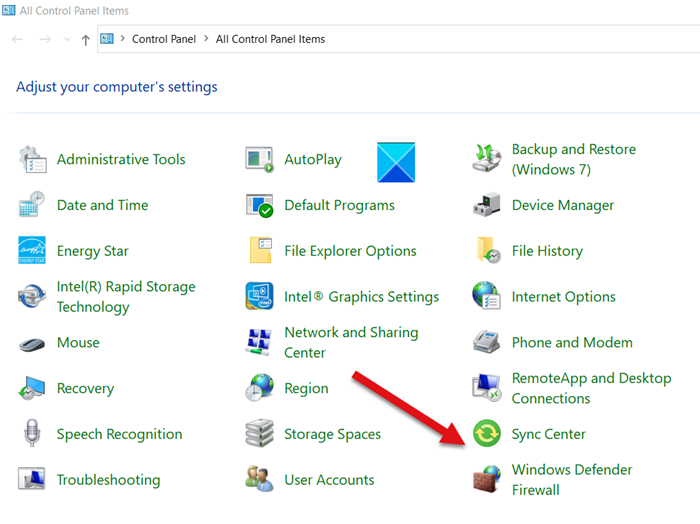Click the Network and Sharing Center icon
Screen dimensions: 700x524
click(259, 342)
